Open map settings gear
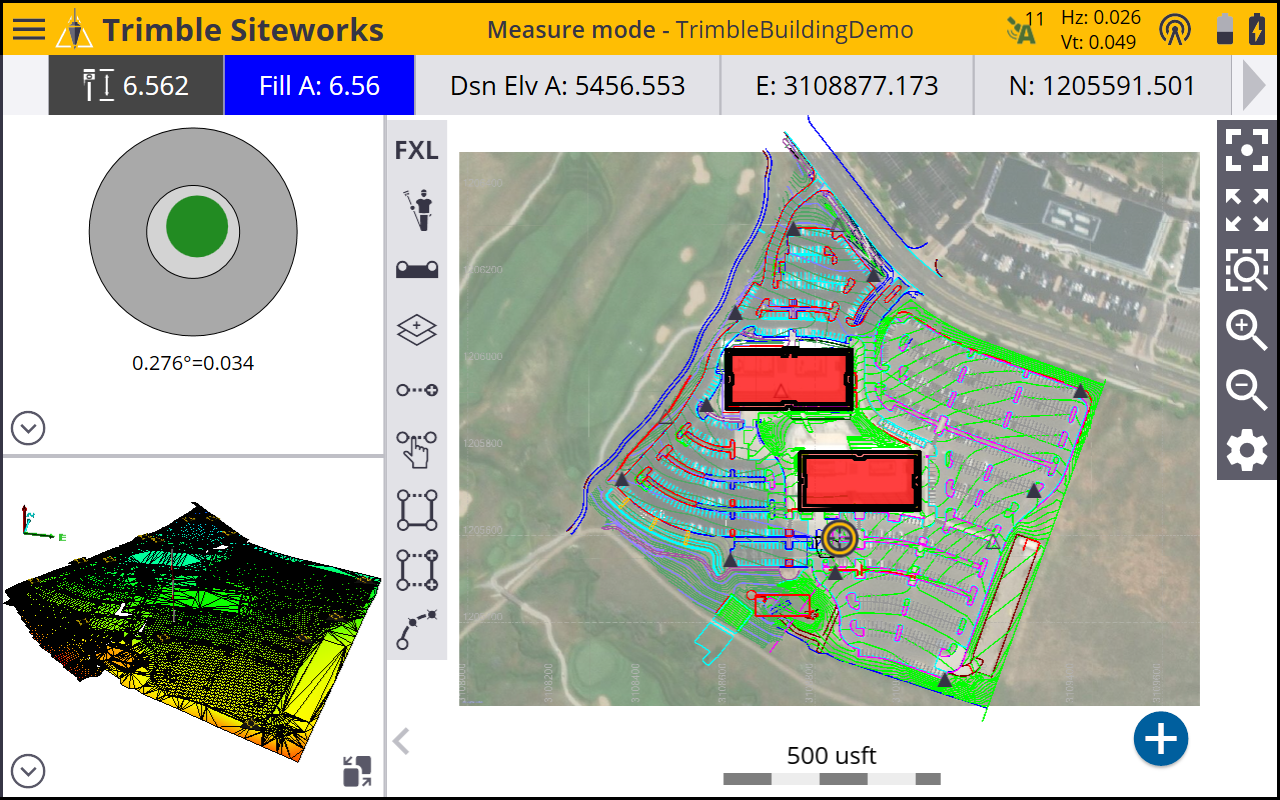Screen dimensions: 1280x800 (x=1247, y=451)
